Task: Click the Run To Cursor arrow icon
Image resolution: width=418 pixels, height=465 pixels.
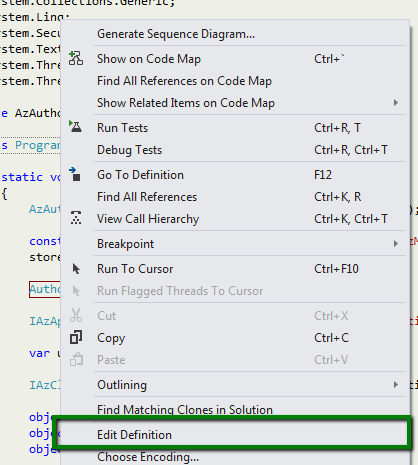Action: [76, 269]
